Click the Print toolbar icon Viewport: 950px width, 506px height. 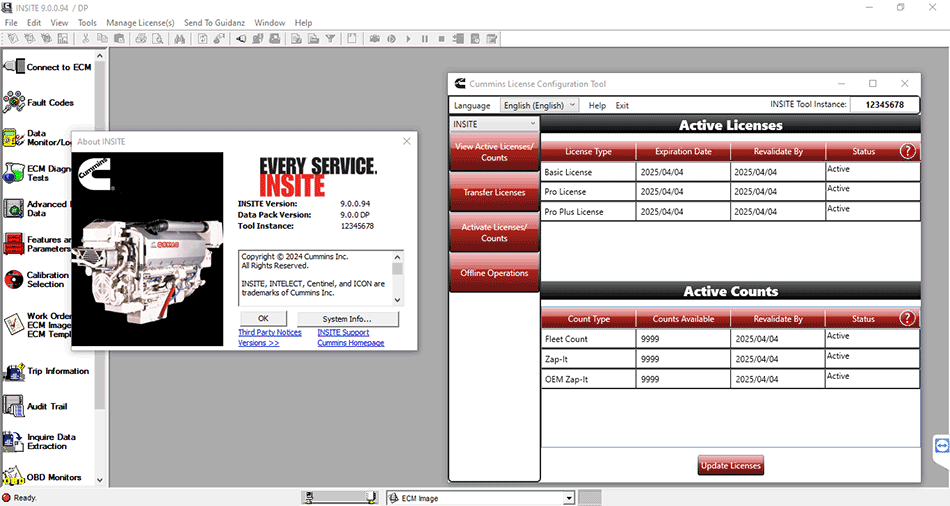point(141,39)
